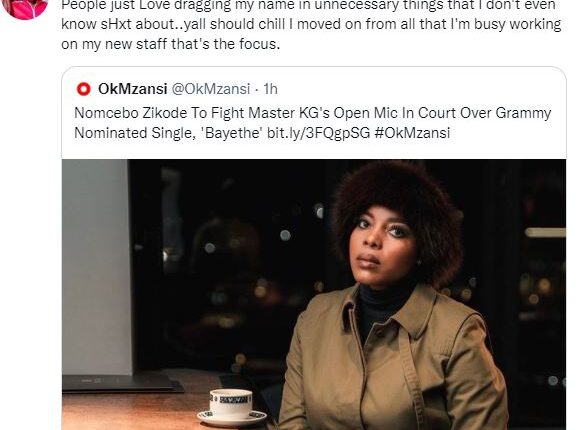Click the laptop on the table in the photo
Viewport: 583px width, 430px height.
(x=123, y=382)
